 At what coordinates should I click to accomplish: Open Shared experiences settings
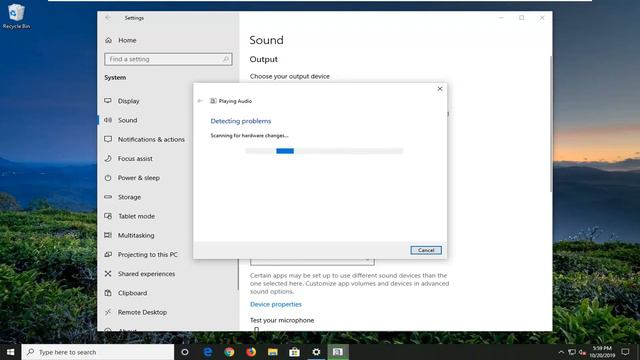tap(146, 273)
